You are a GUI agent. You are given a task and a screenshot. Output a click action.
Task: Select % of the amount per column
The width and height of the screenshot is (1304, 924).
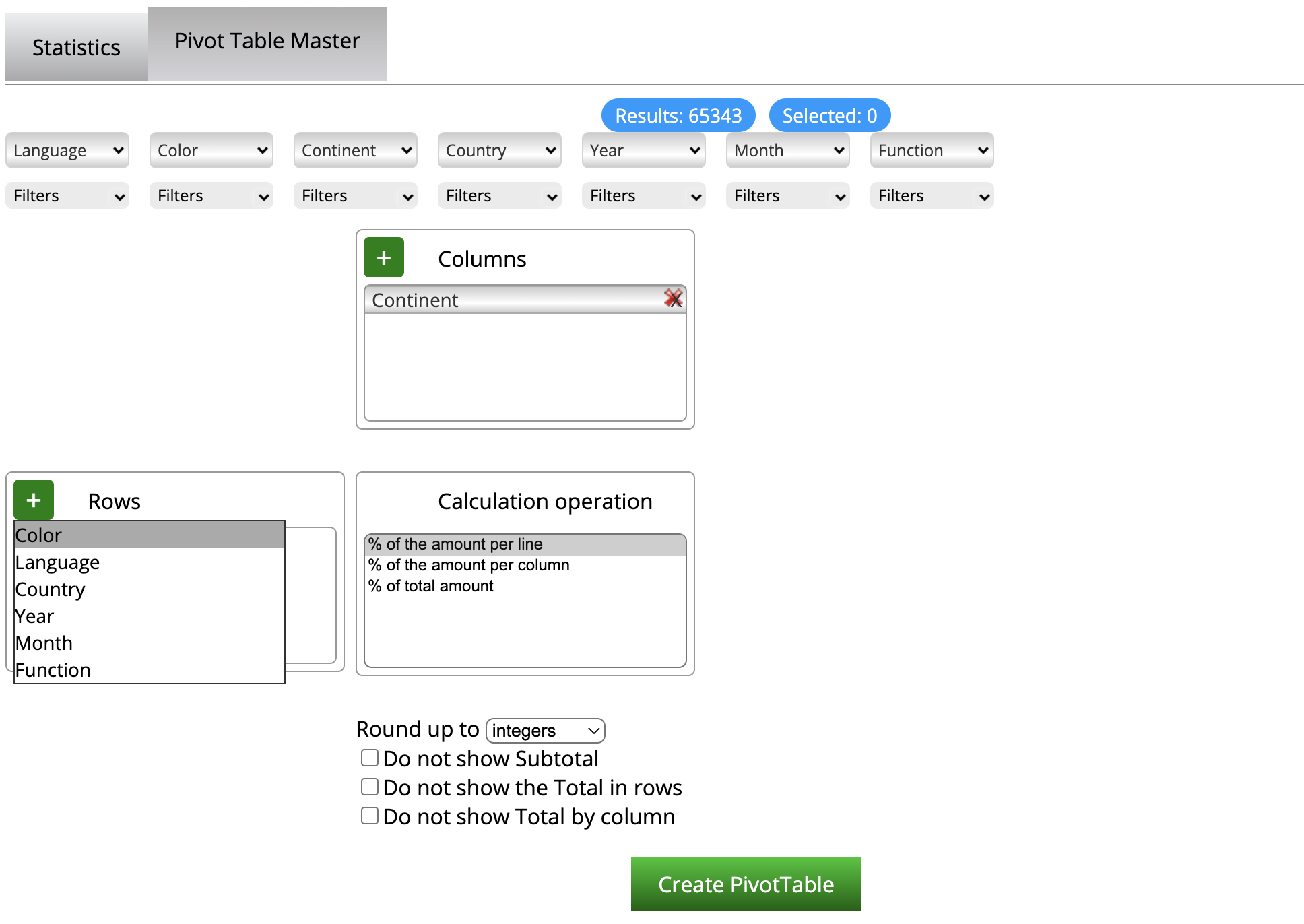(x=525, y=565)
